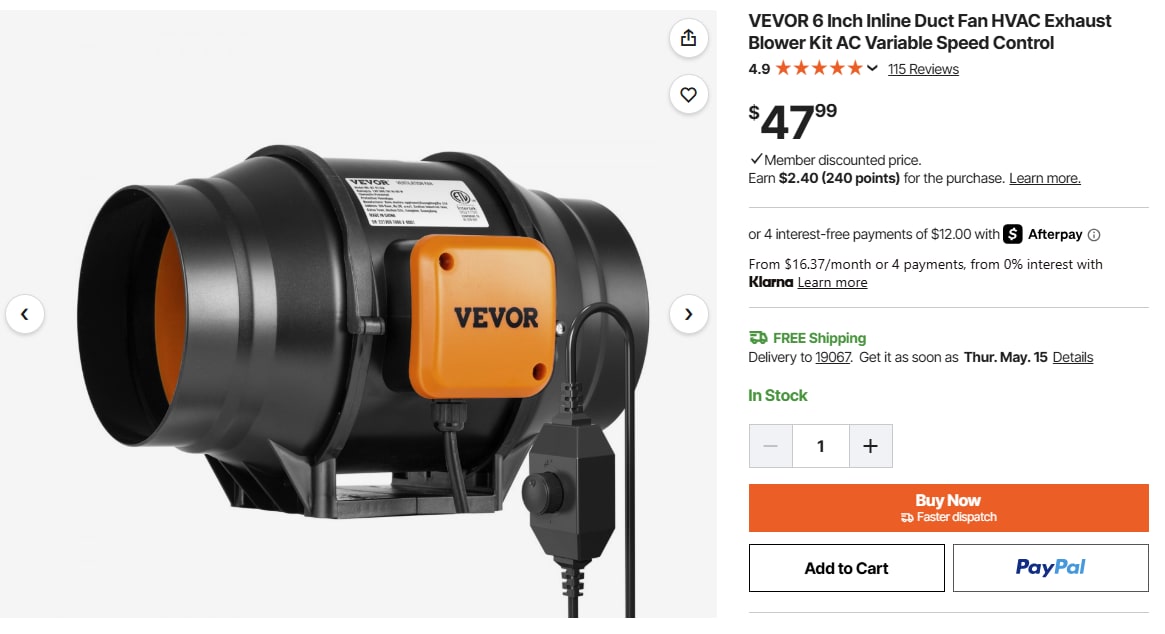Show next product image with right arrow

pos(689,314)
